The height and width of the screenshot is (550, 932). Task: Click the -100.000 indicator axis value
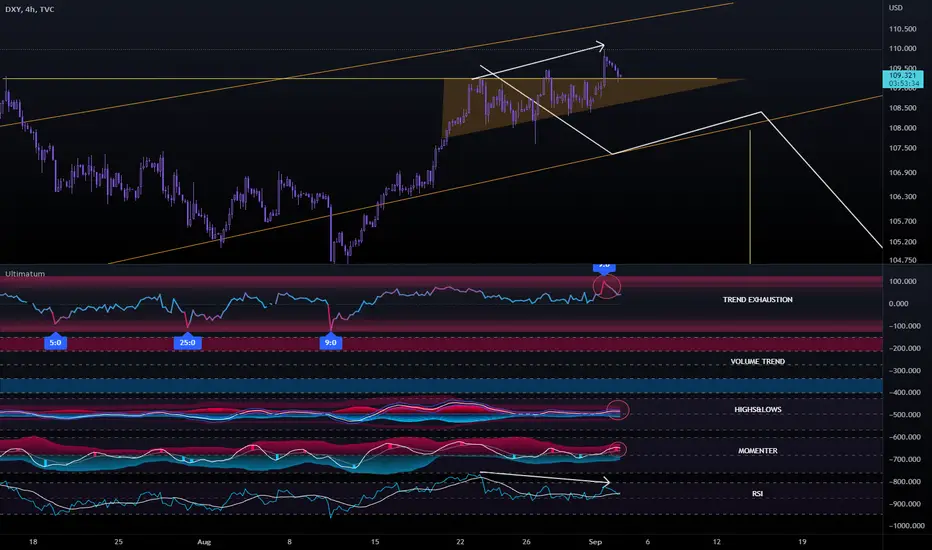point(905,326)
